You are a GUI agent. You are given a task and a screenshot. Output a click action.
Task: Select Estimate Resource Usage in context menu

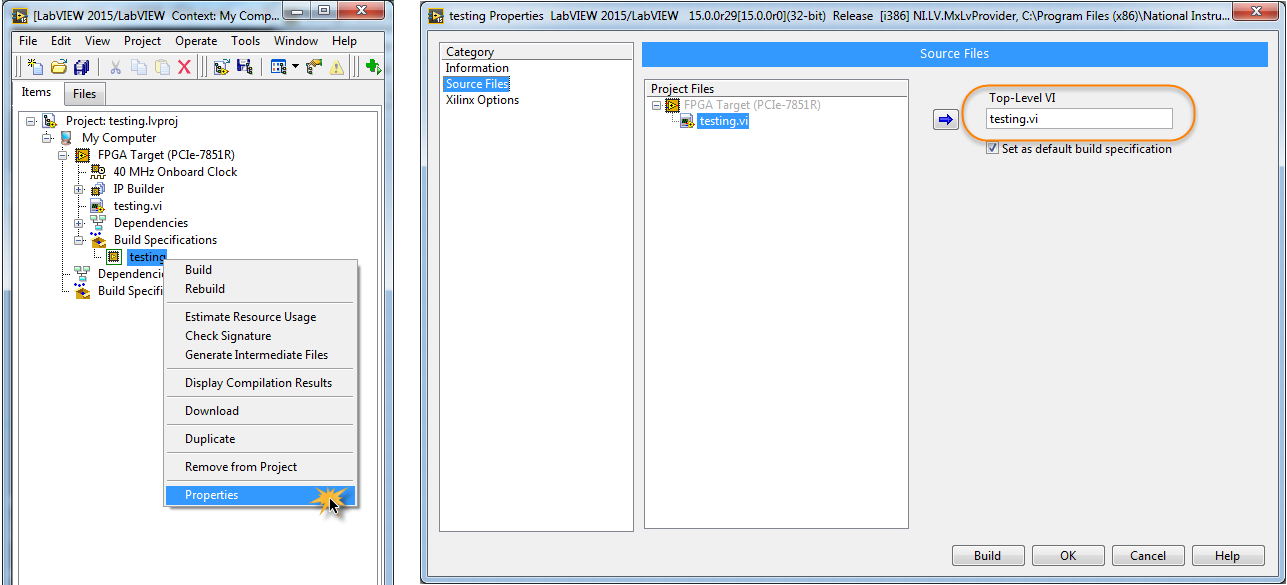point(260,317)
